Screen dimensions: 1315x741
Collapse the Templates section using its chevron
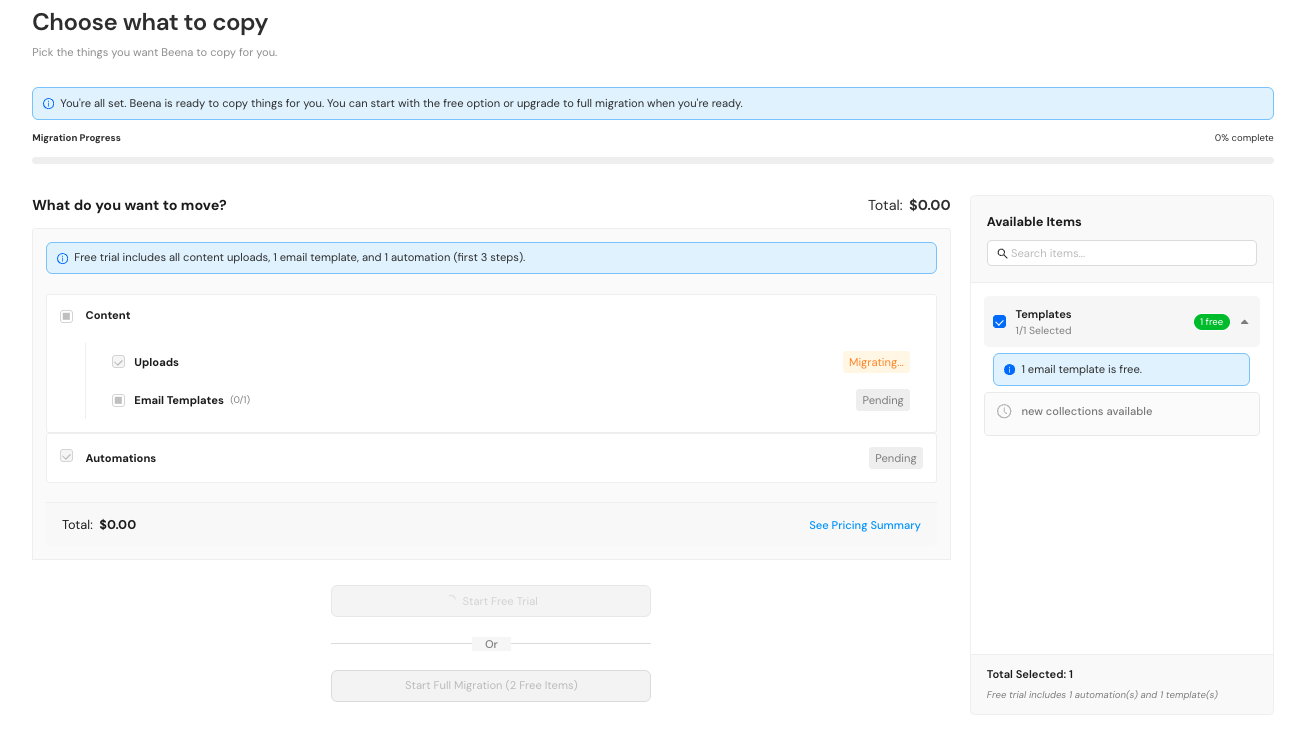pos(1244,321)
